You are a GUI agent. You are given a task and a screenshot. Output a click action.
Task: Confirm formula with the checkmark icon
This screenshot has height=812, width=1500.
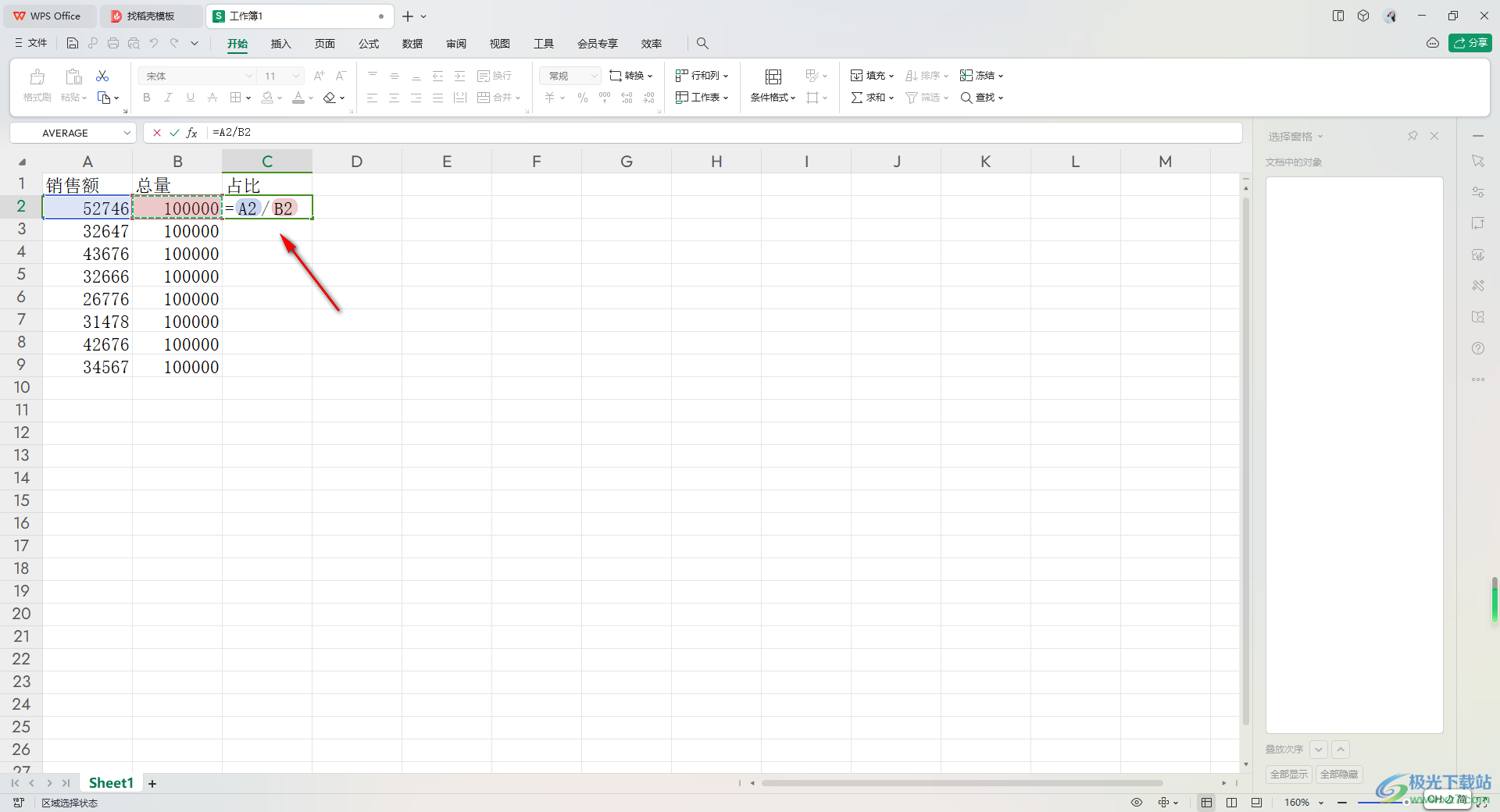pyautogui.click(x=174, y=133)
